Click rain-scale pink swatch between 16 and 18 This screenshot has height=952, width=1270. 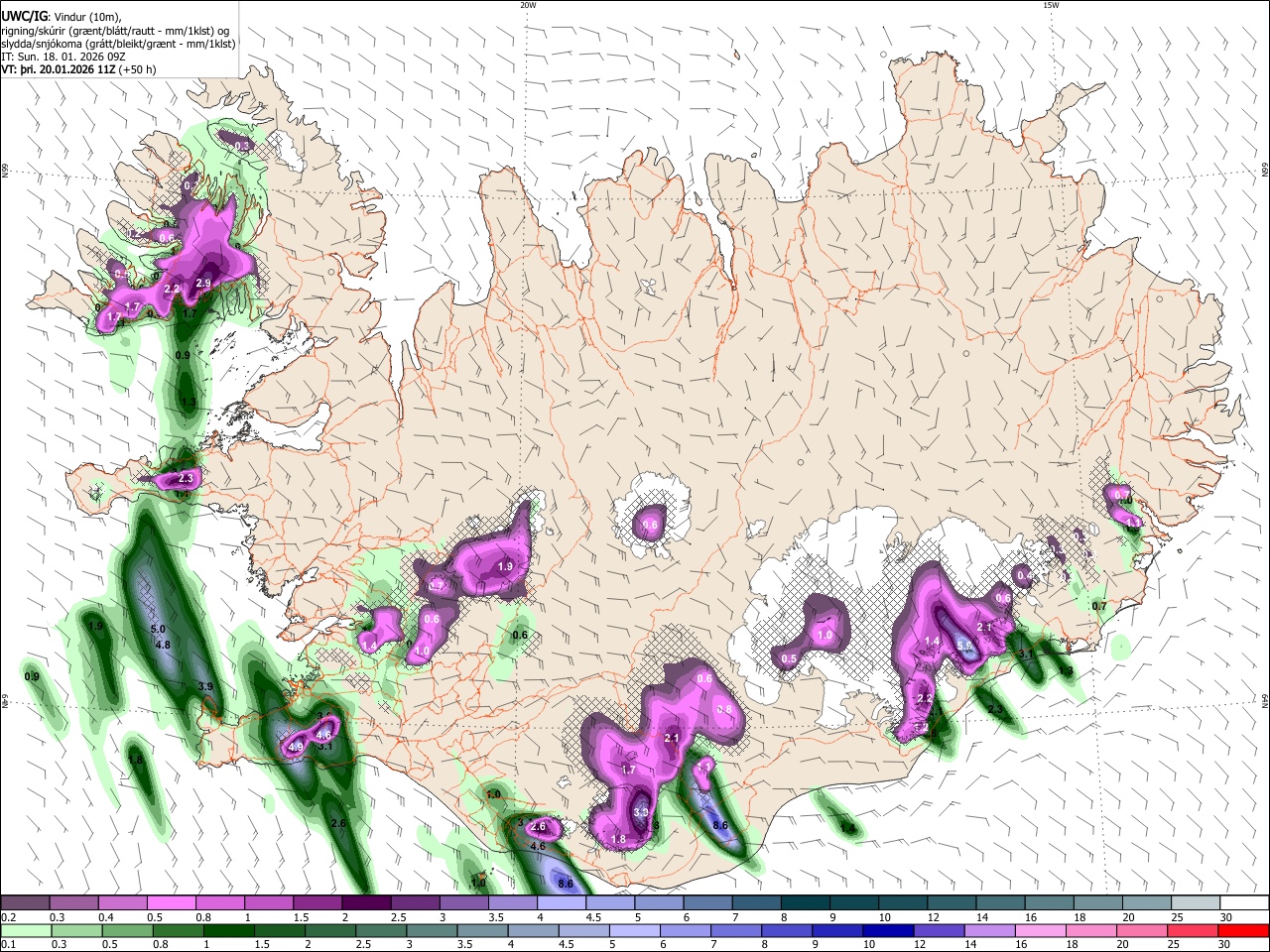point(1041,931)
